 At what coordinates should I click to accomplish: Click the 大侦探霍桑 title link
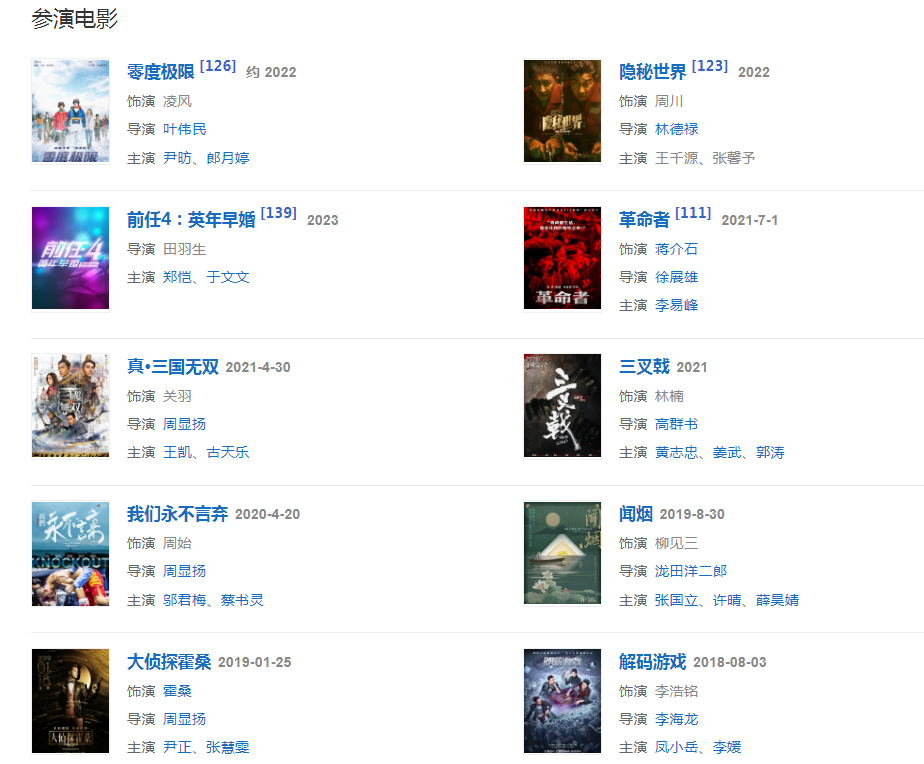[169, 662]
